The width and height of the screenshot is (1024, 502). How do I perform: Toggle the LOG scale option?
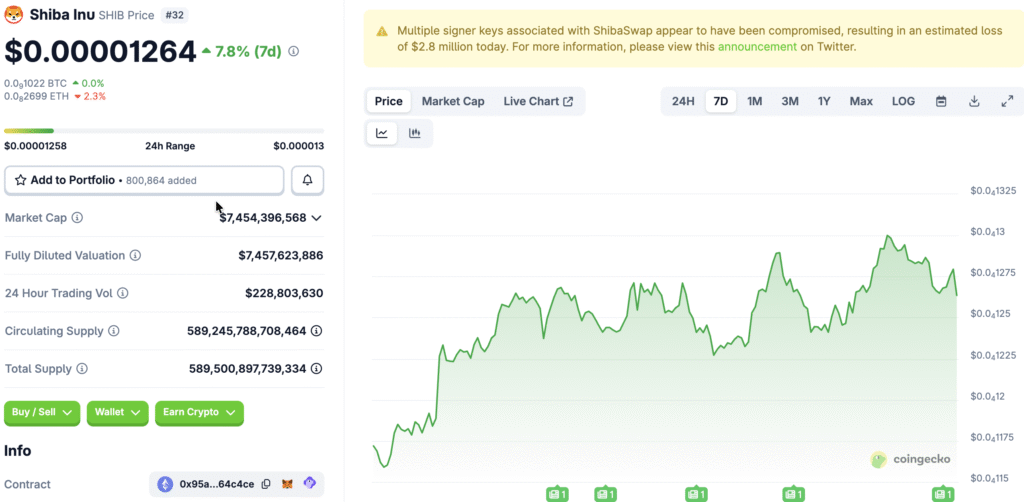pos(903,101)
